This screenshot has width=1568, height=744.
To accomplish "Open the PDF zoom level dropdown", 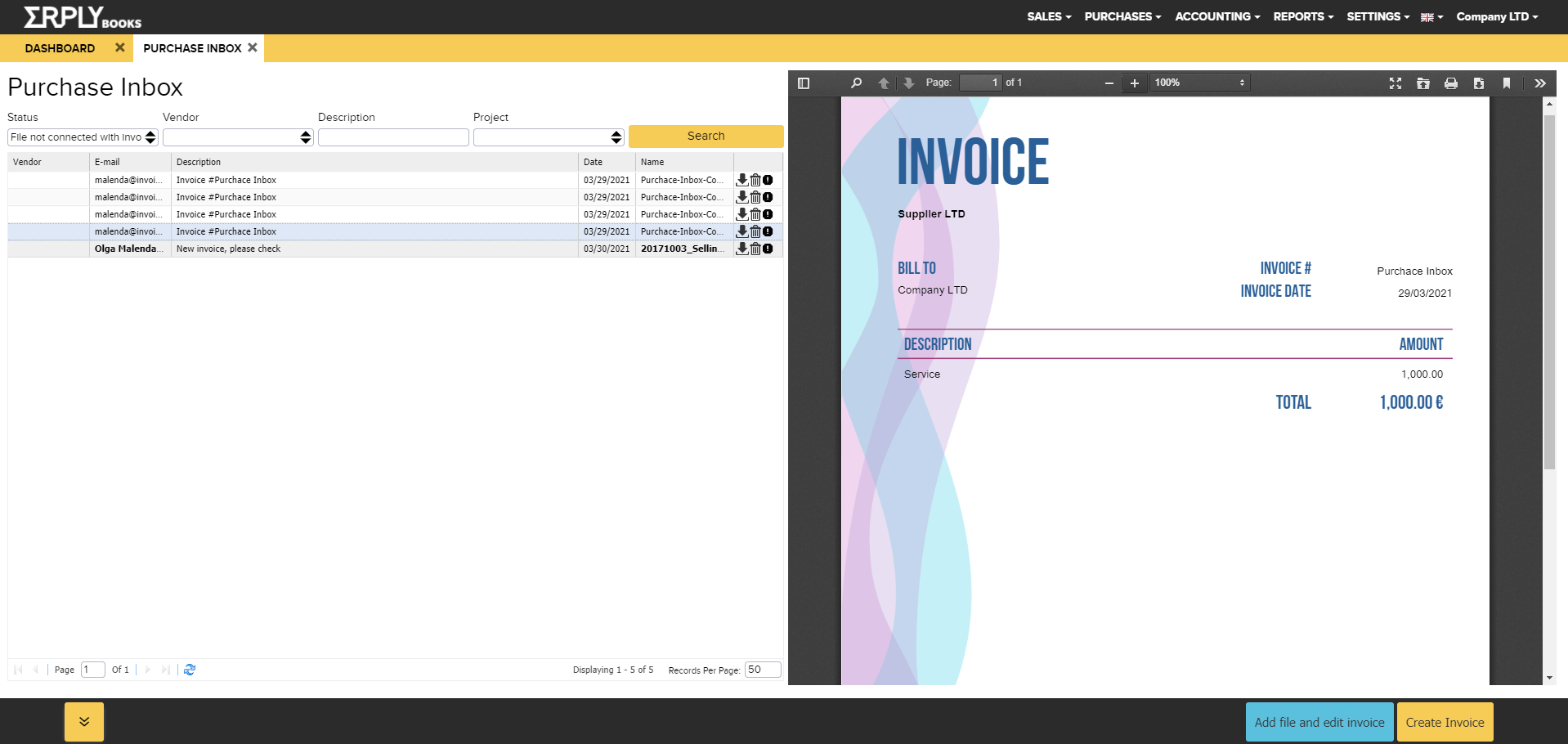I will 1198,83.
